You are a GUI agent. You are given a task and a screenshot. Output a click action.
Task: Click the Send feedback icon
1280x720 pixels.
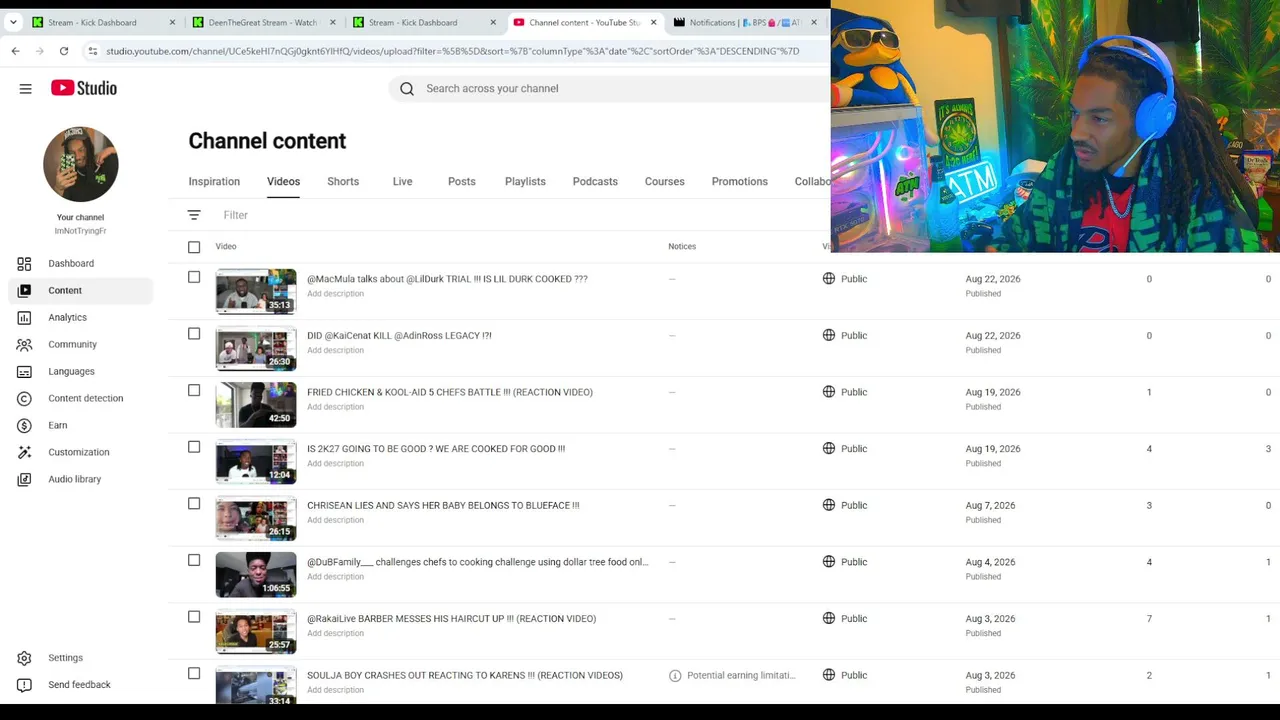(24, 685)
